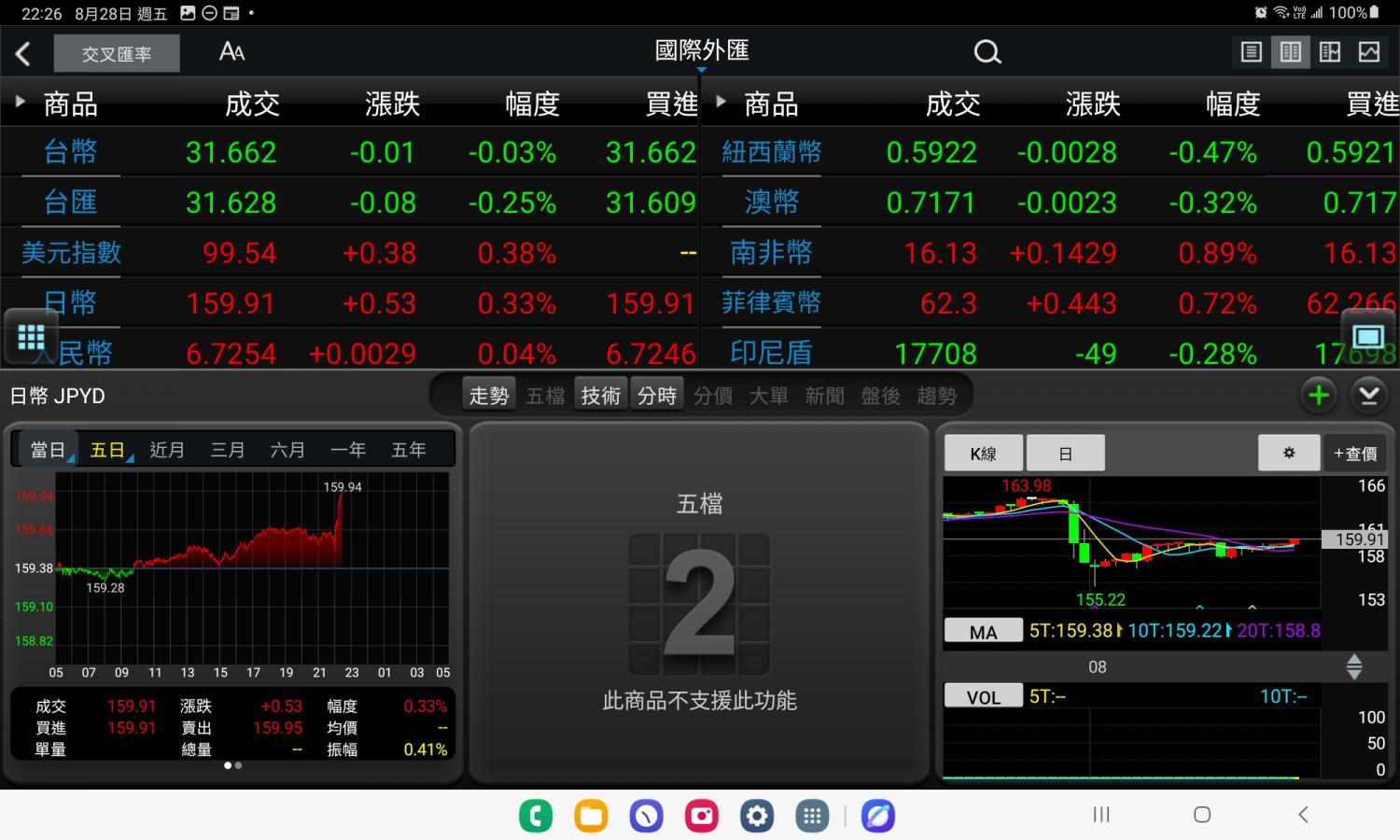This screenshot has height=840, width=1400.
Task: Open K-line chart settings gear
Action: (1289, 453)
